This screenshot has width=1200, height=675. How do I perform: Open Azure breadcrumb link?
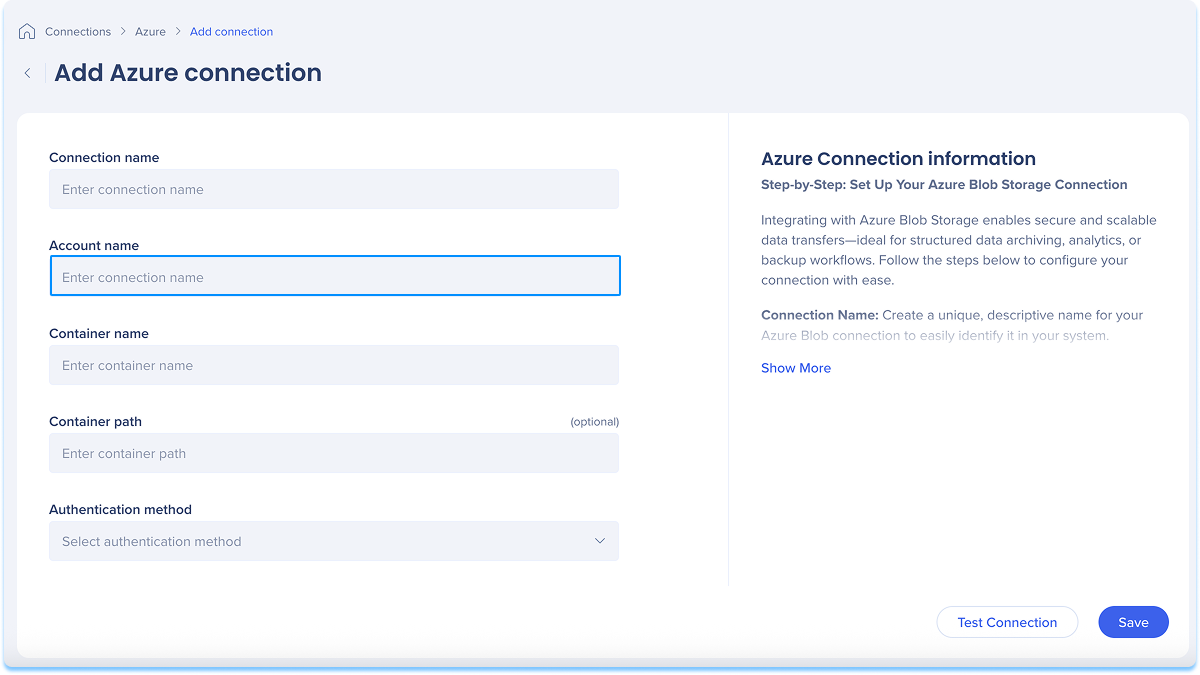151,32
